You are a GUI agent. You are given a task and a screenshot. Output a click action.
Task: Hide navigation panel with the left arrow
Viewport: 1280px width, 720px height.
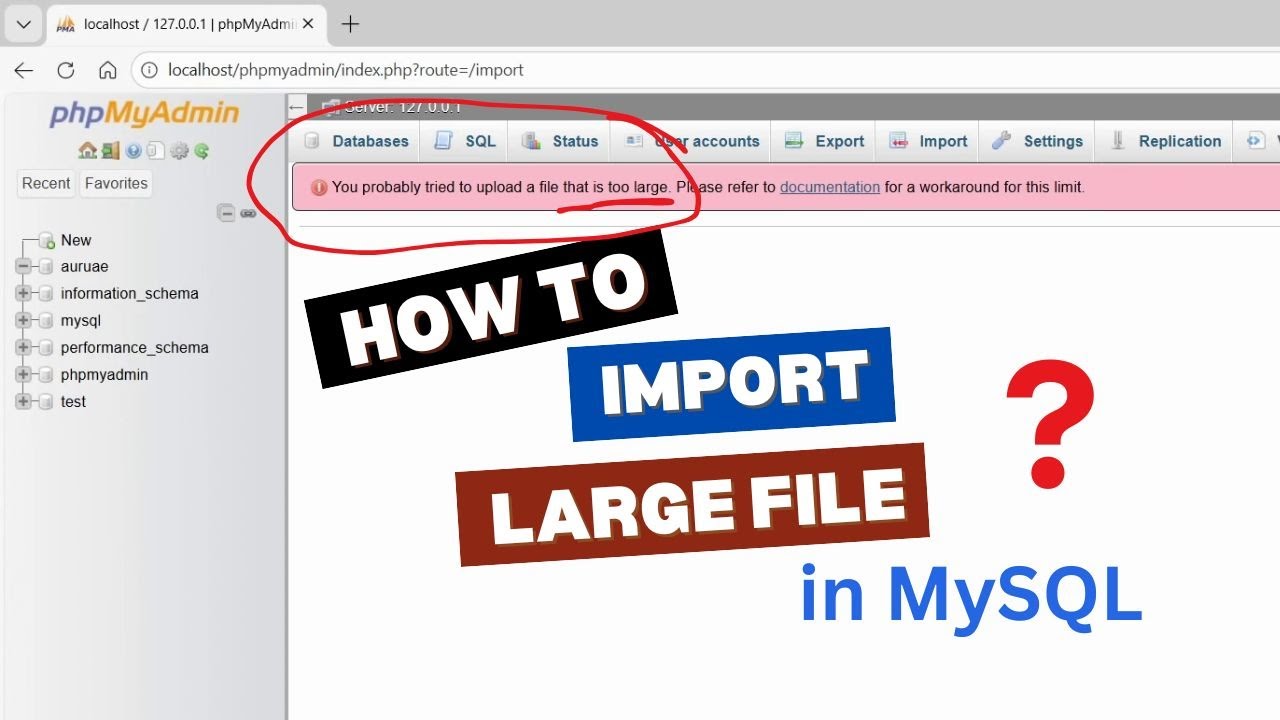296,107
